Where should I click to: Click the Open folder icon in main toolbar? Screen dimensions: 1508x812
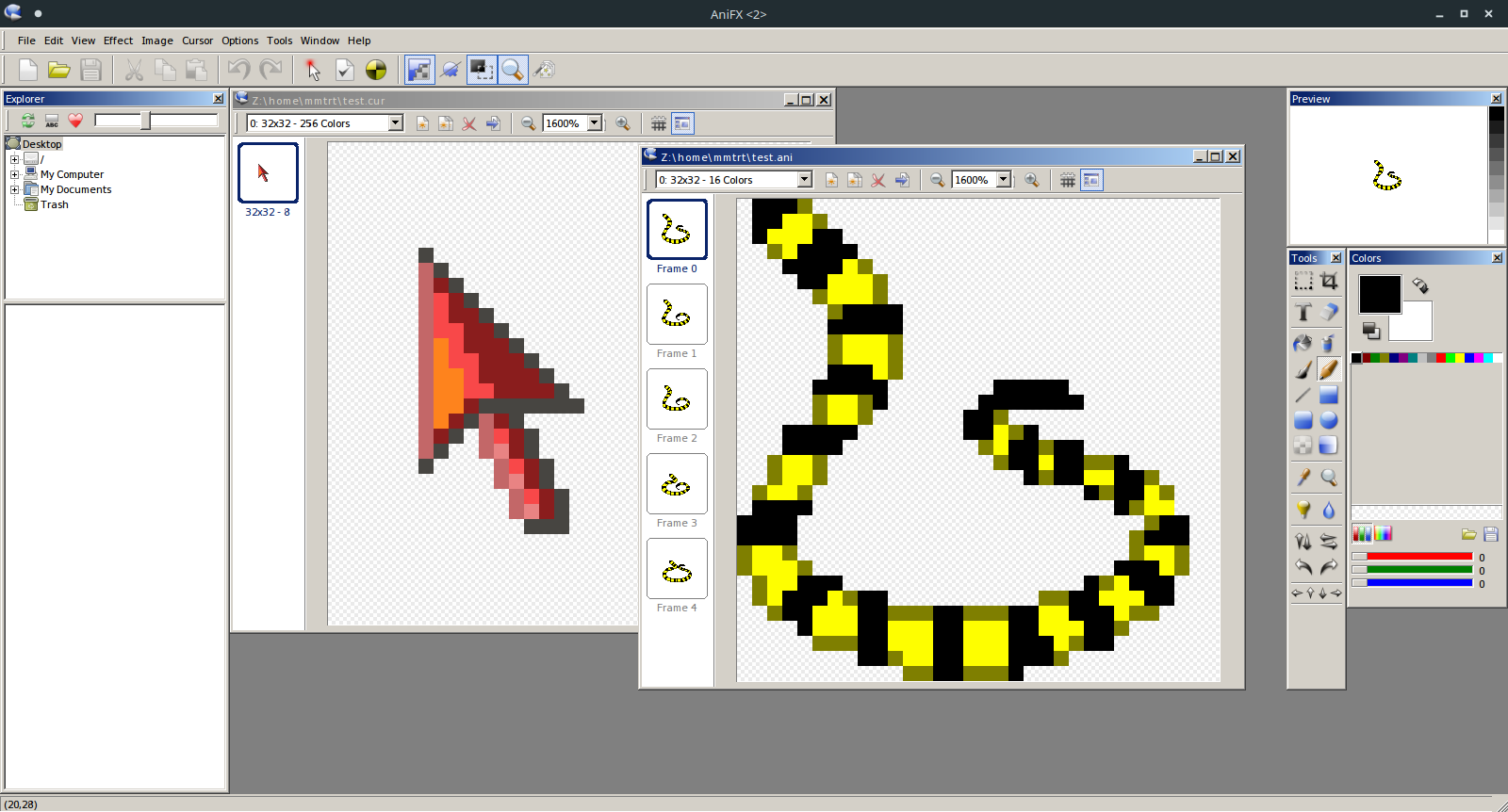pos(59,70)
